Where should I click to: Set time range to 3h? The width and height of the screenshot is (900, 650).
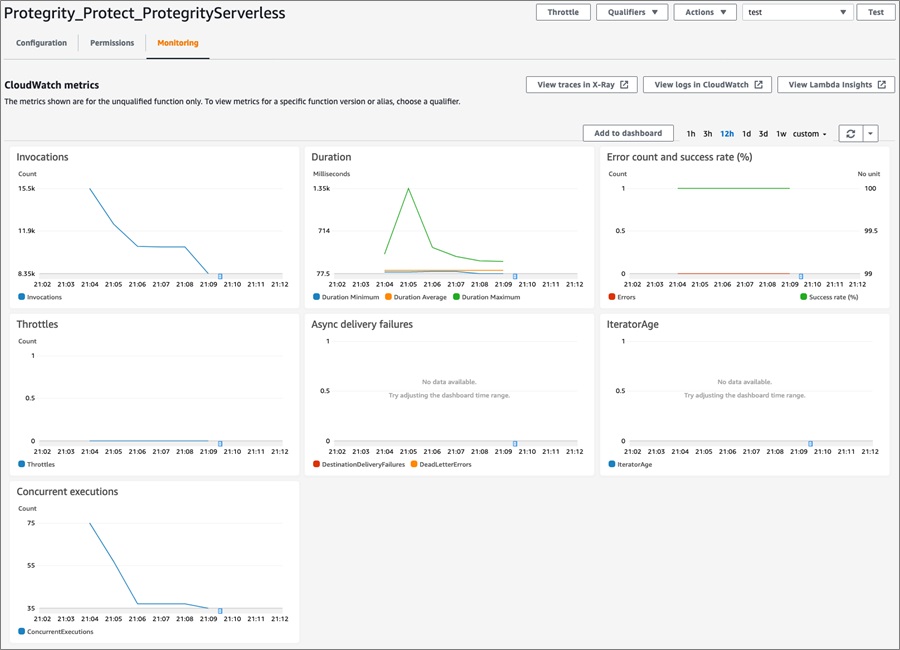tap(708, 134)
